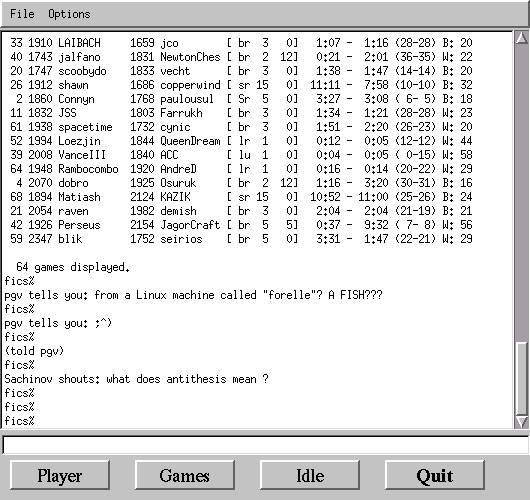Select the shawn vs copperwind game row

tap(241, 85)
